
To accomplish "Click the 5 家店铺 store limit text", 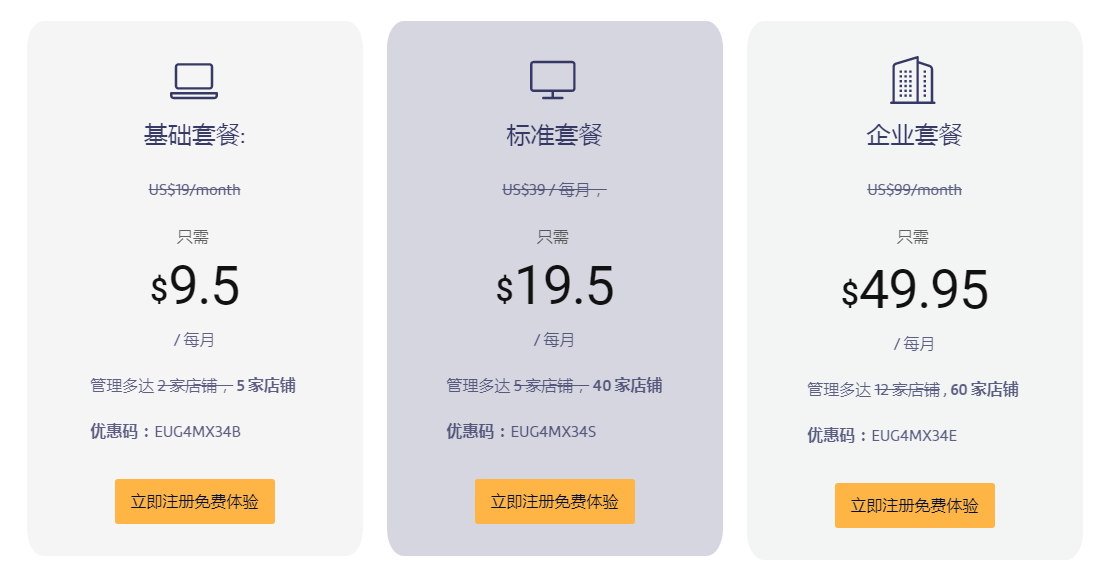I will pyautogui.click(x=266, y=386).
